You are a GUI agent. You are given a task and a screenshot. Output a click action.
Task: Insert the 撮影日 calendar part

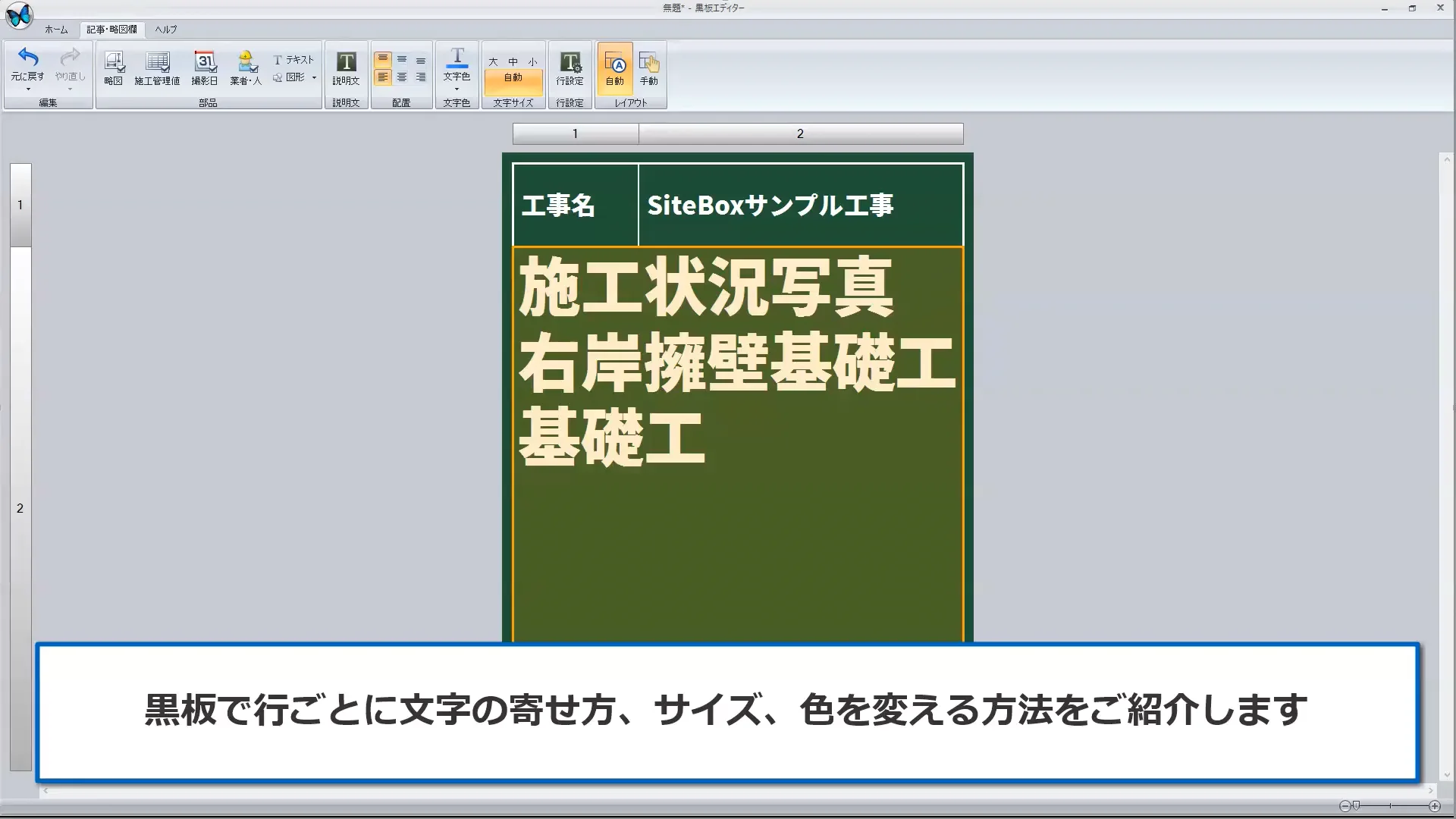point(205,68)
